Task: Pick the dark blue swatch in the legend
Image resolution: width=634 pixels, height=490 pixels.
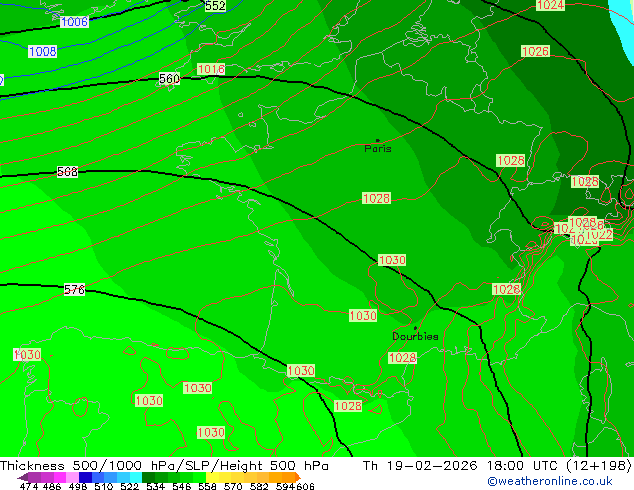Action: tap(85, 477)
